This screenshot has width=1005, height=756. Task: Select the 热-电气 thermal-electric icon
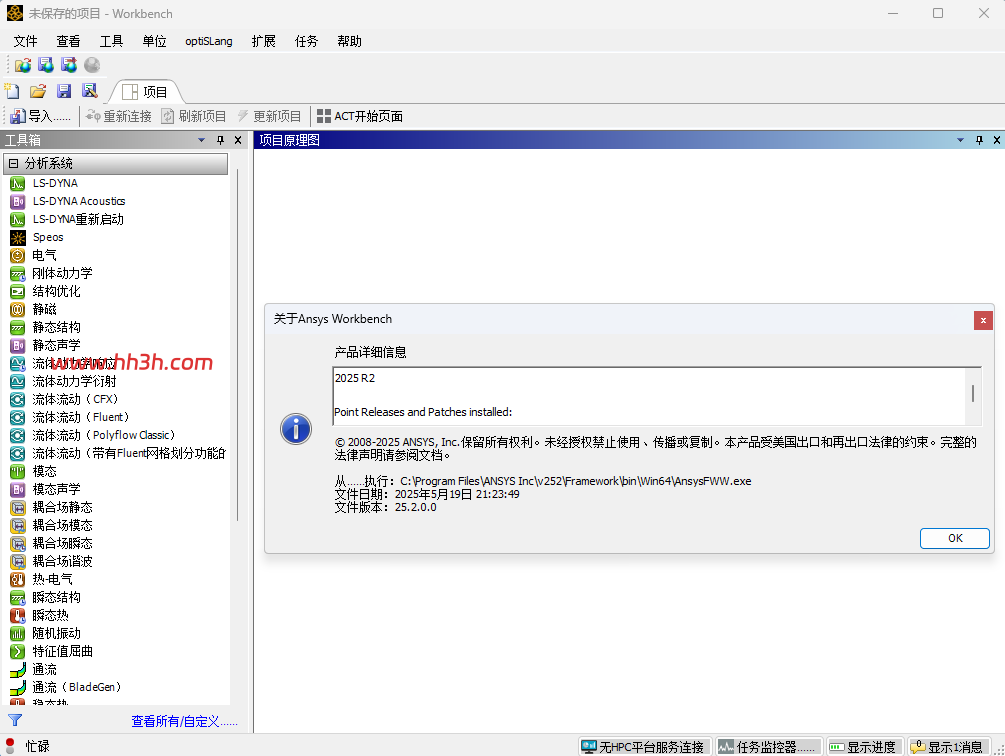(18, 579)
